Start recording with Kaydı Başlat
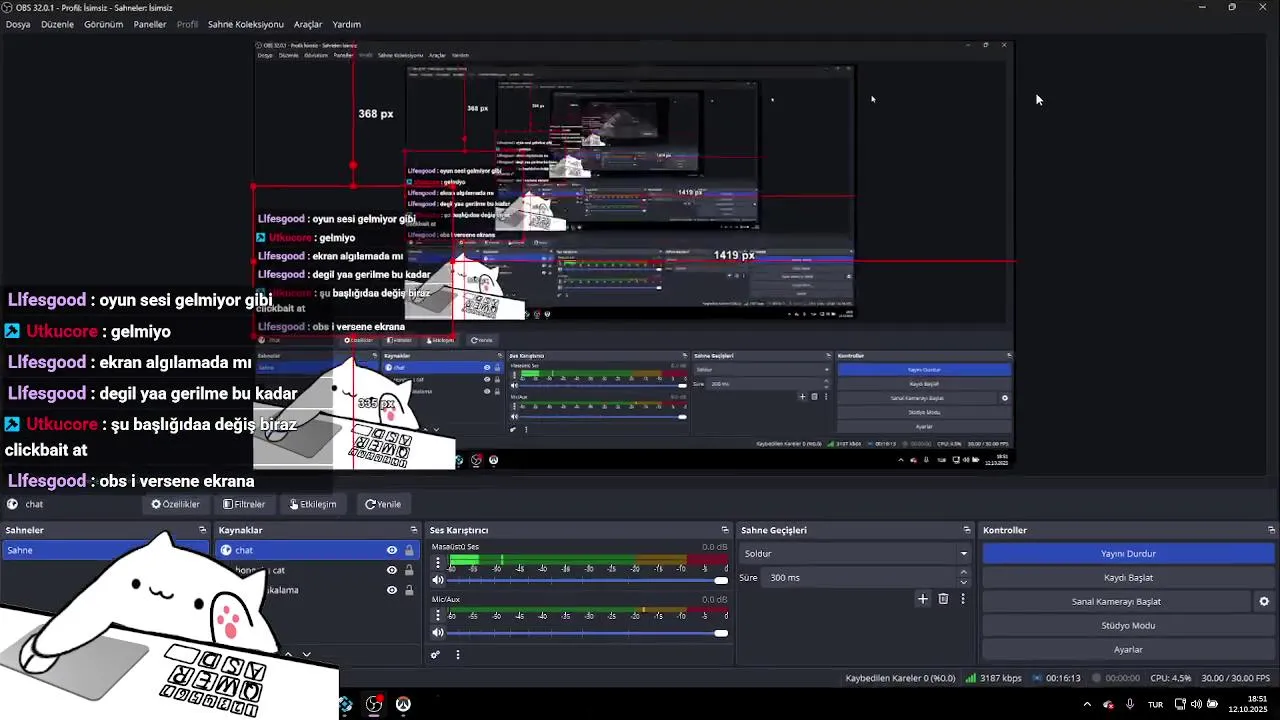 tap(1128, 577)
